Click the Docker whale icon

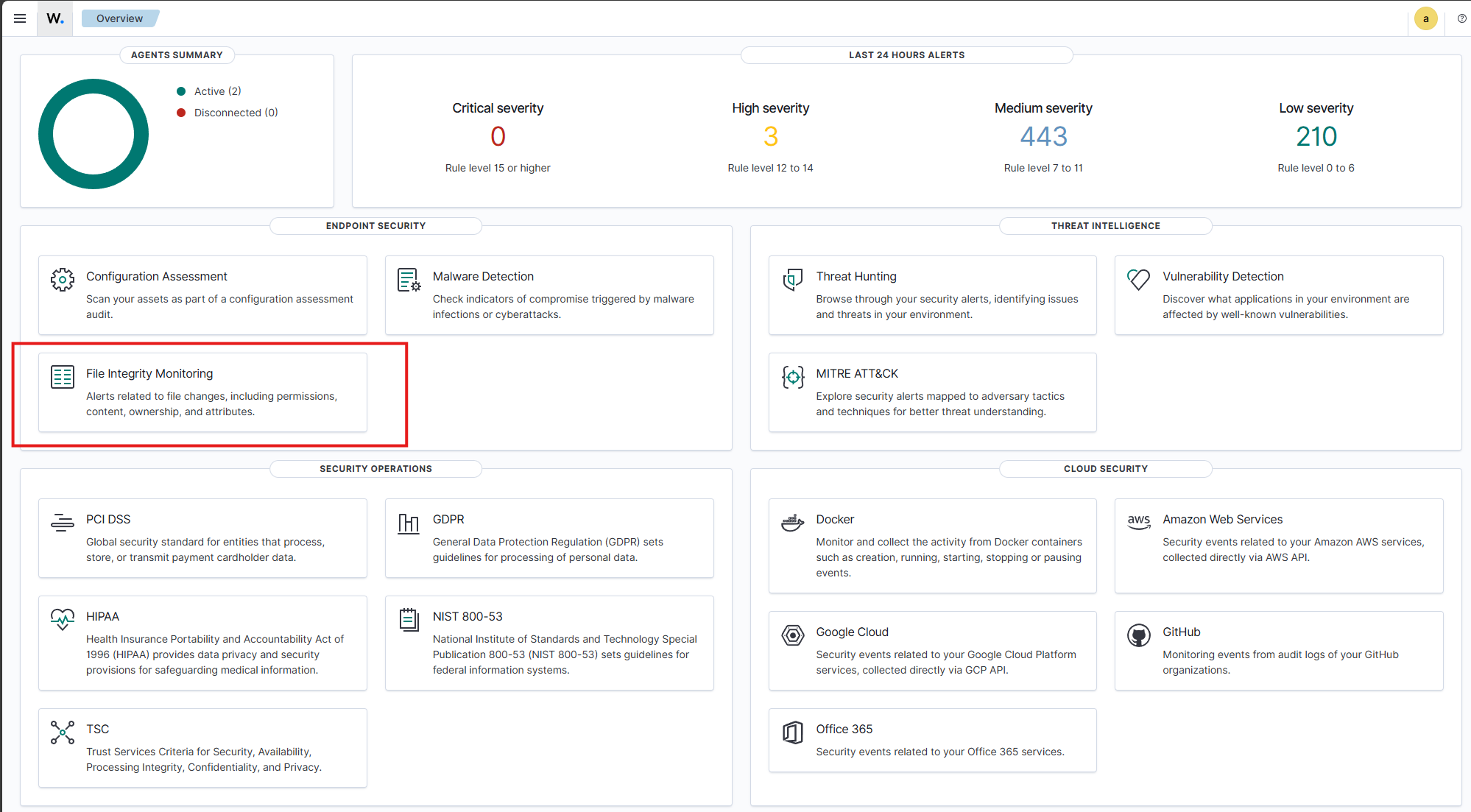point(792,523)
